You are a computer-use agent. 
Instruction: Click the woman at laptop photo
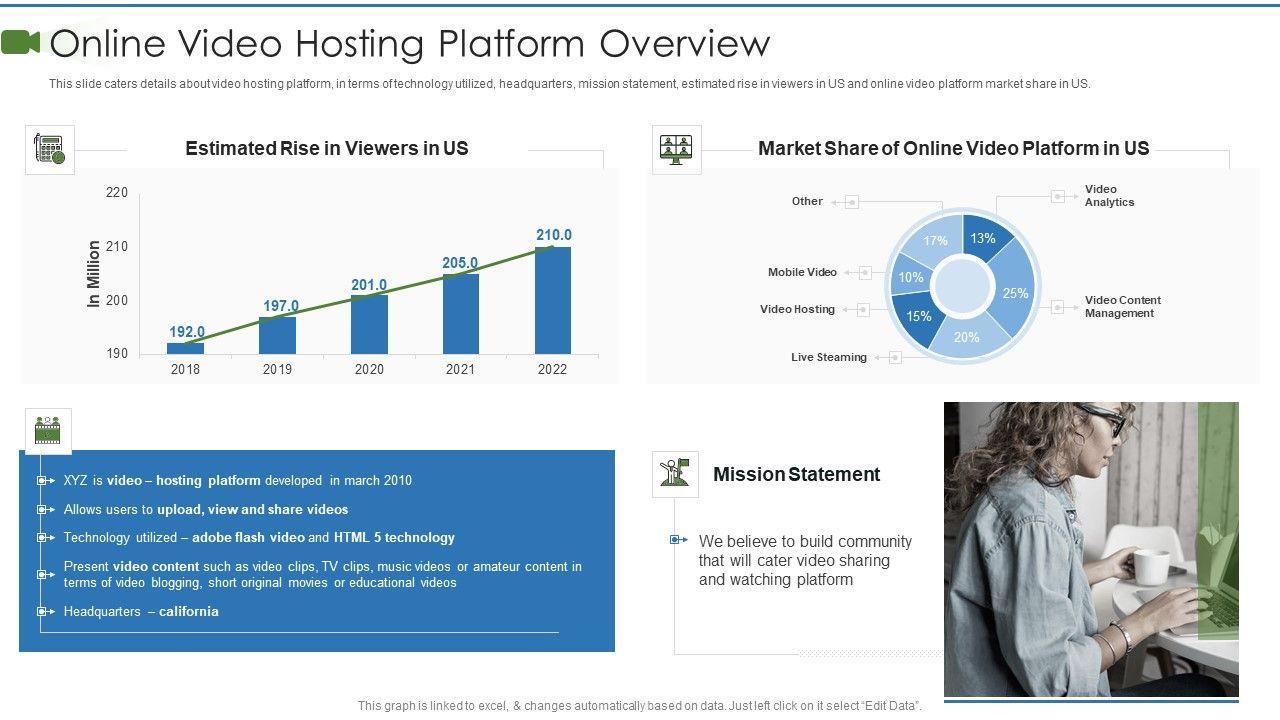coord(1090,548)
